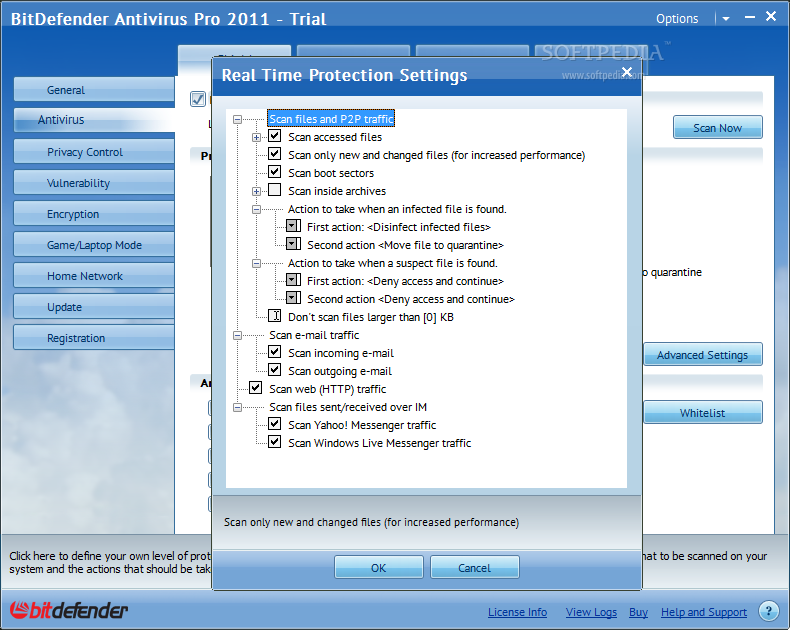790x630 pixels.
Task: Open Game/Laptop Mode section
Action: [x=94, y=245]
